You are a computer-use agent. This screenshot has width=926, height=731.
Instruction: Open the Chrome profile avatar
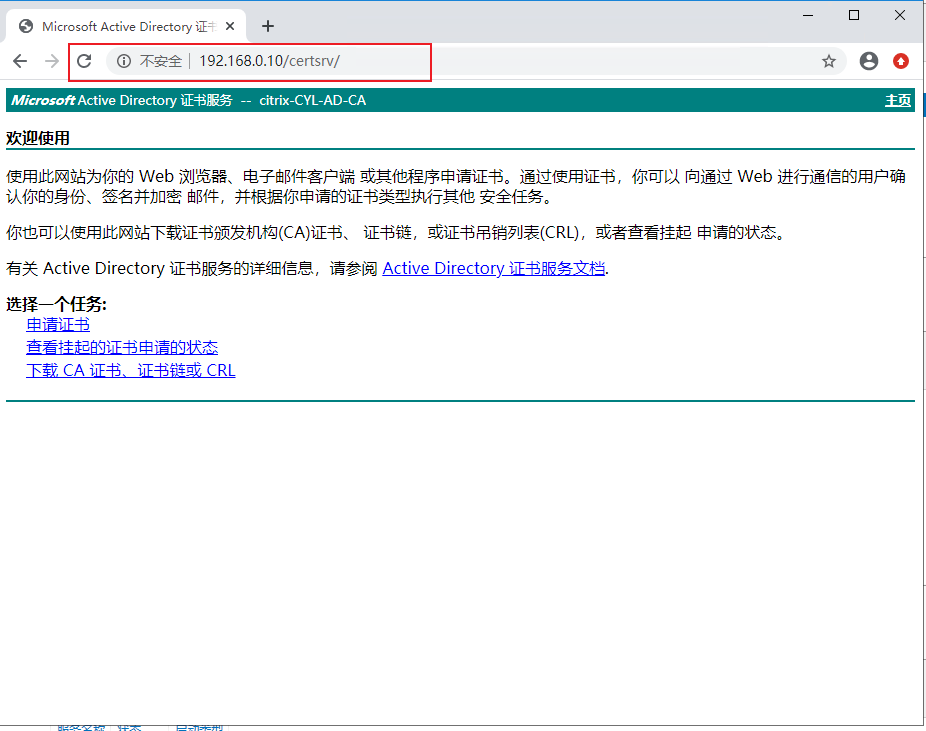869,61
